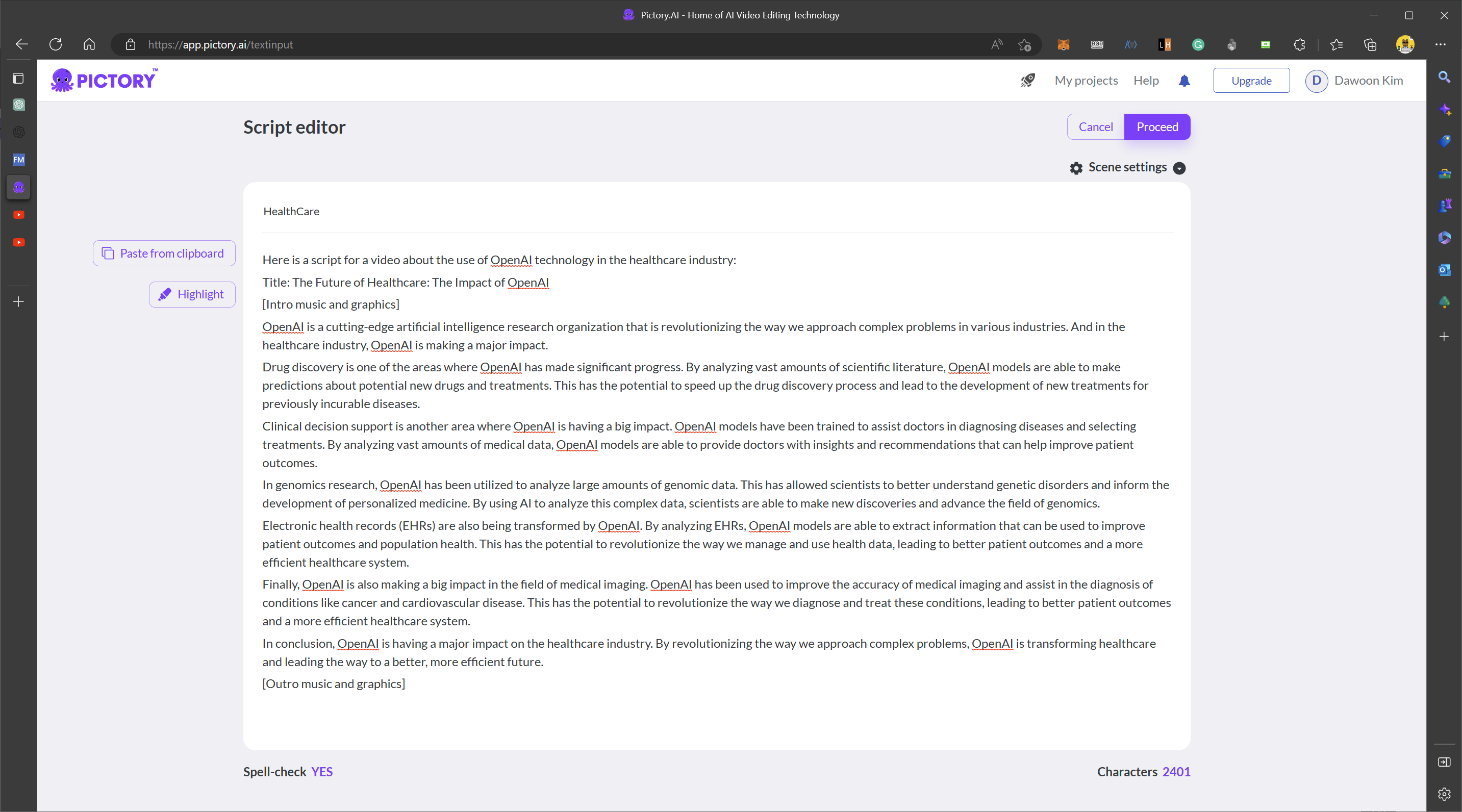1462x812 pixels.
Task: Open the browser extensions puzzle icon
Action: pyautogui.click(x=1300, y=44)
